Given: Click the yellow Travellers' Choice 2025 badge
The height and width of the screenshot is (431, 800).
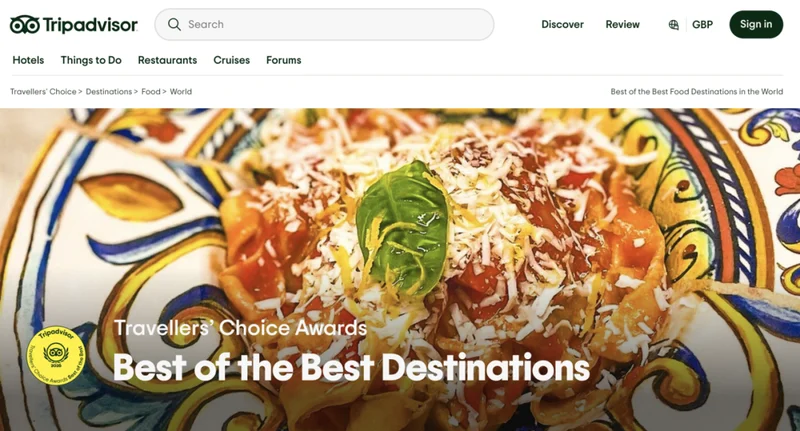Looking at the screenshot, I should point(56,356).
